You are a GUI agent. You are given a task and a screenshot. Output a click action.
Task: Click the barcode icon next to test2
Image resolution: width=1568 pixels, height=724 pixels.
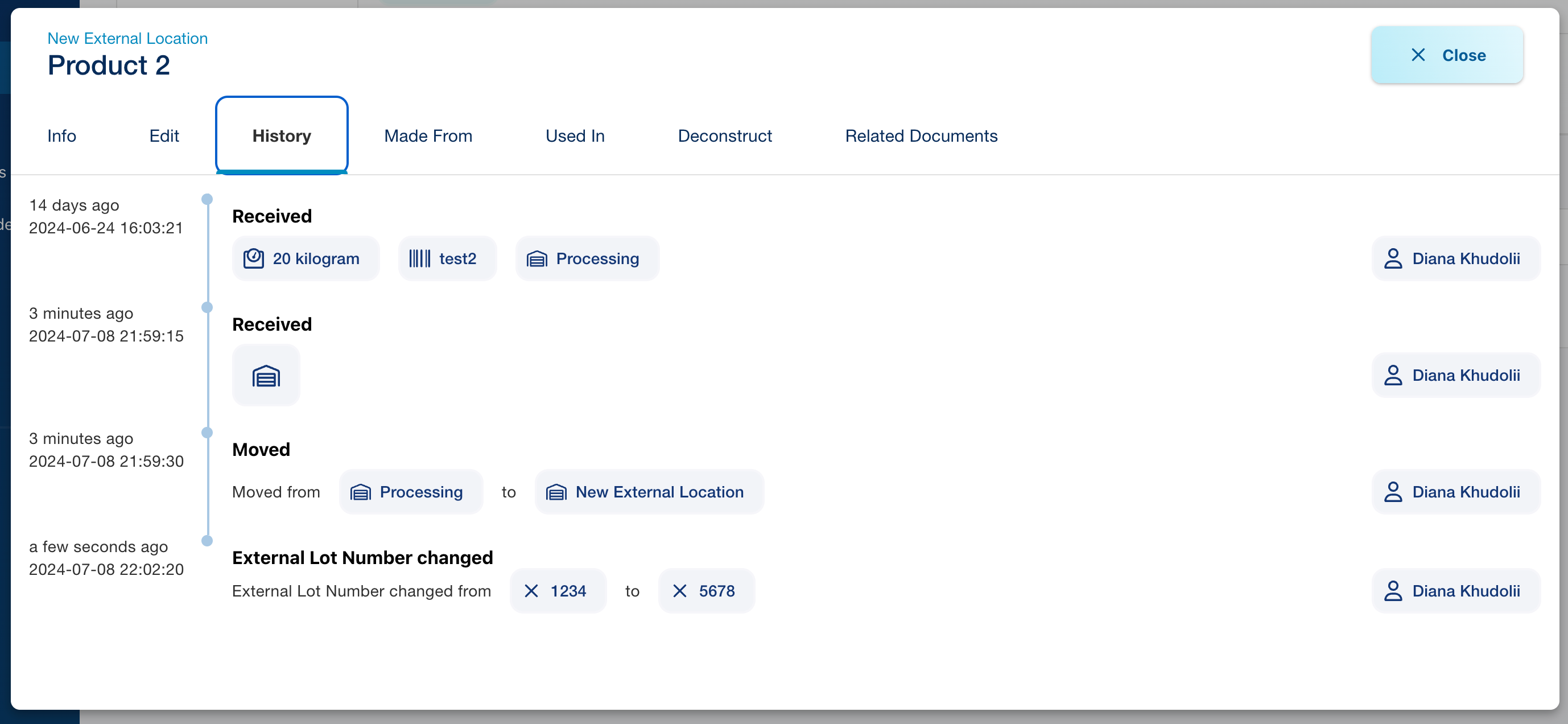419,259
